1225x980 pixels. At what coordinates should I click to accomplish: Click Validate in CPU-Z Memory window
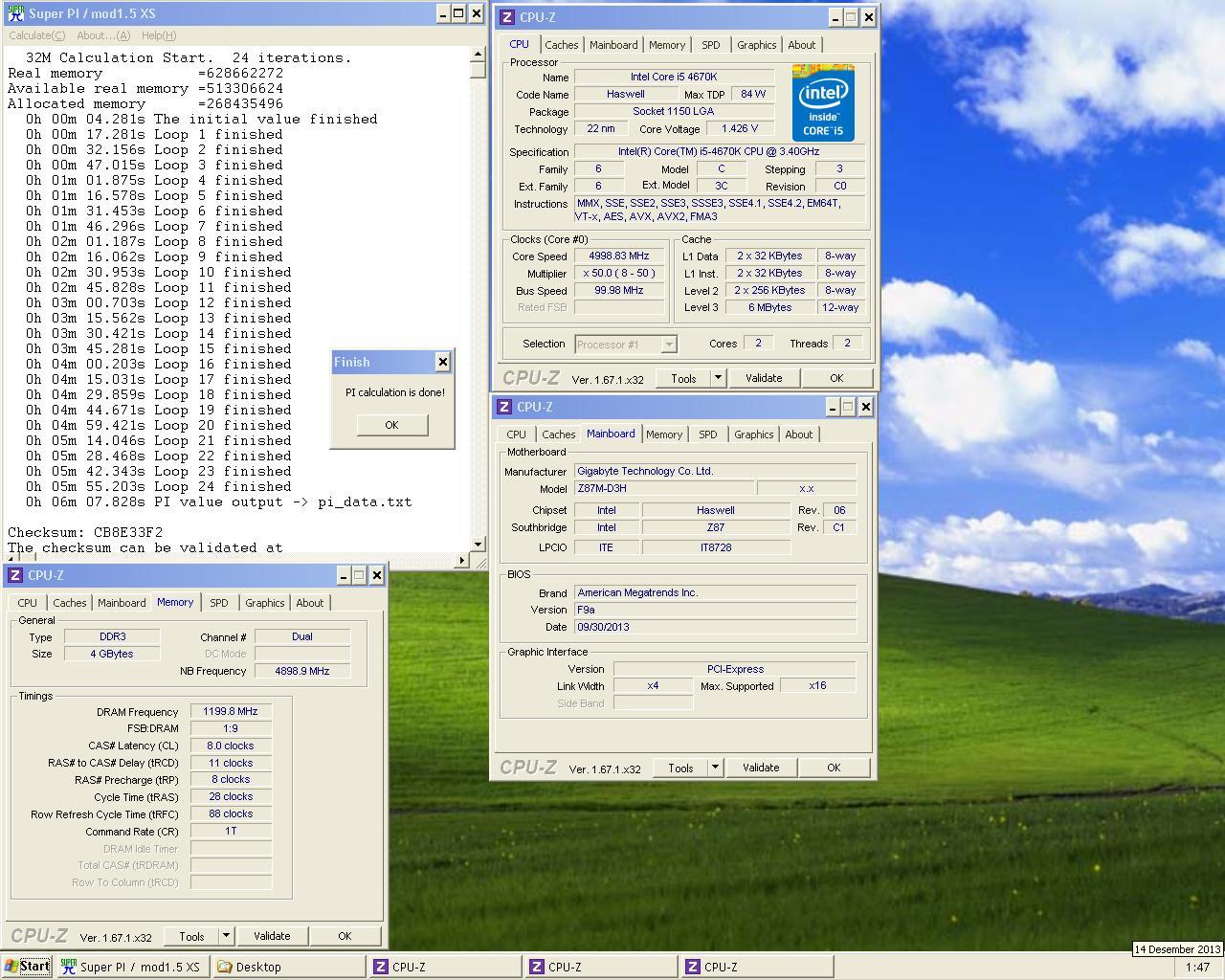[272, 936]
